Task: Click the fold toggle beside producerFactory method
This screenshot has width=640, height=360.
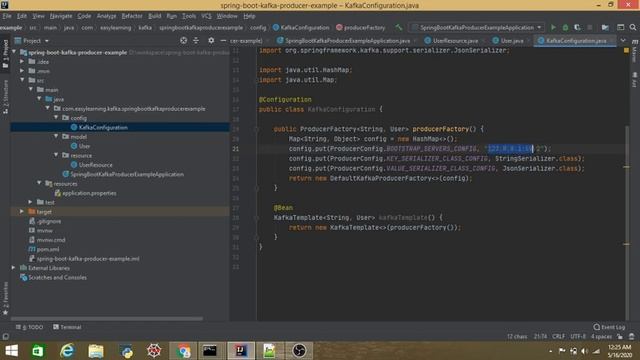Action: coord(257,129)
